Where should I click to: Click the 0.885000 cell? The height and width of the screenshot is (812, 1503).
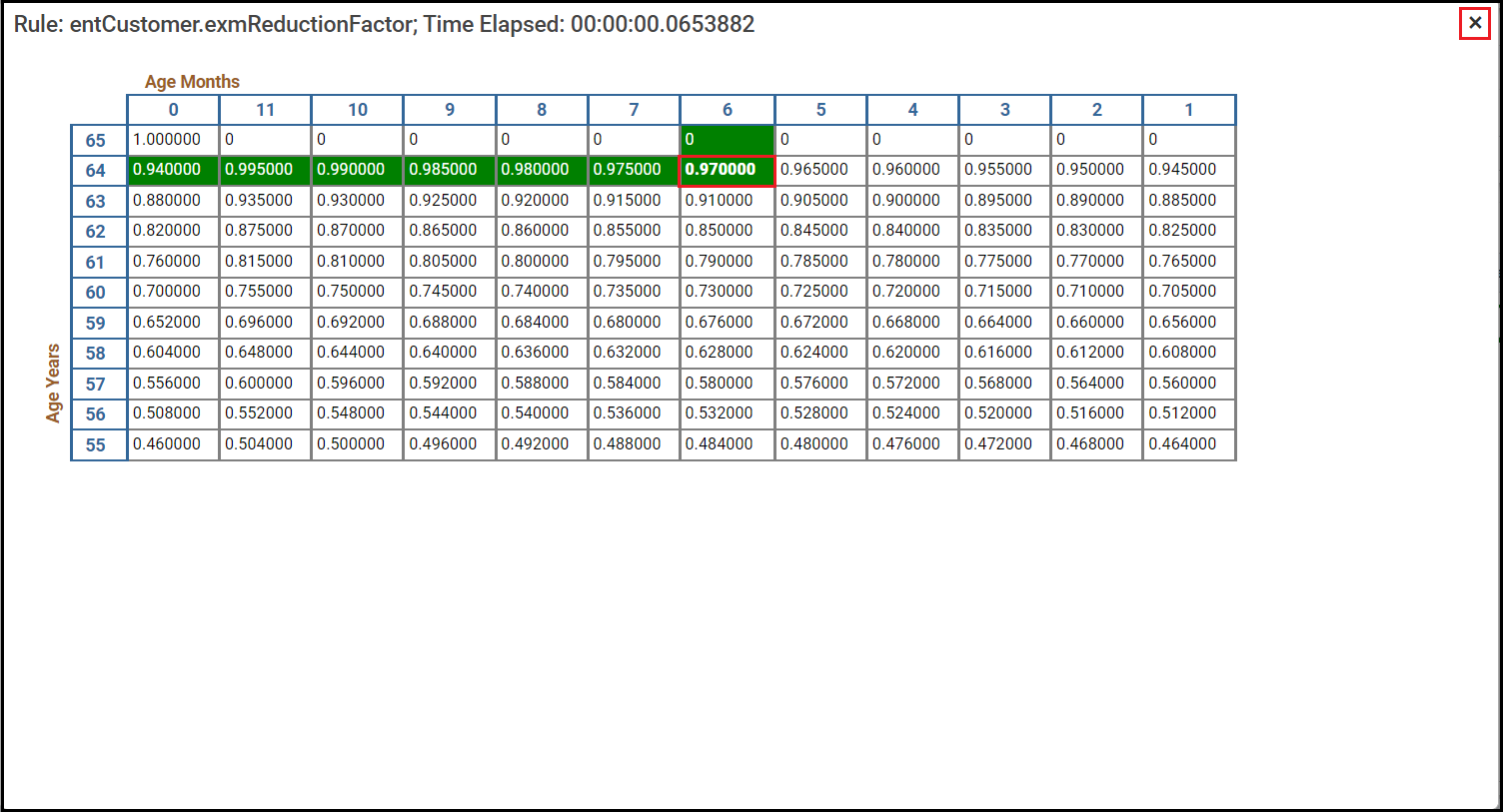pos(1189,201)
